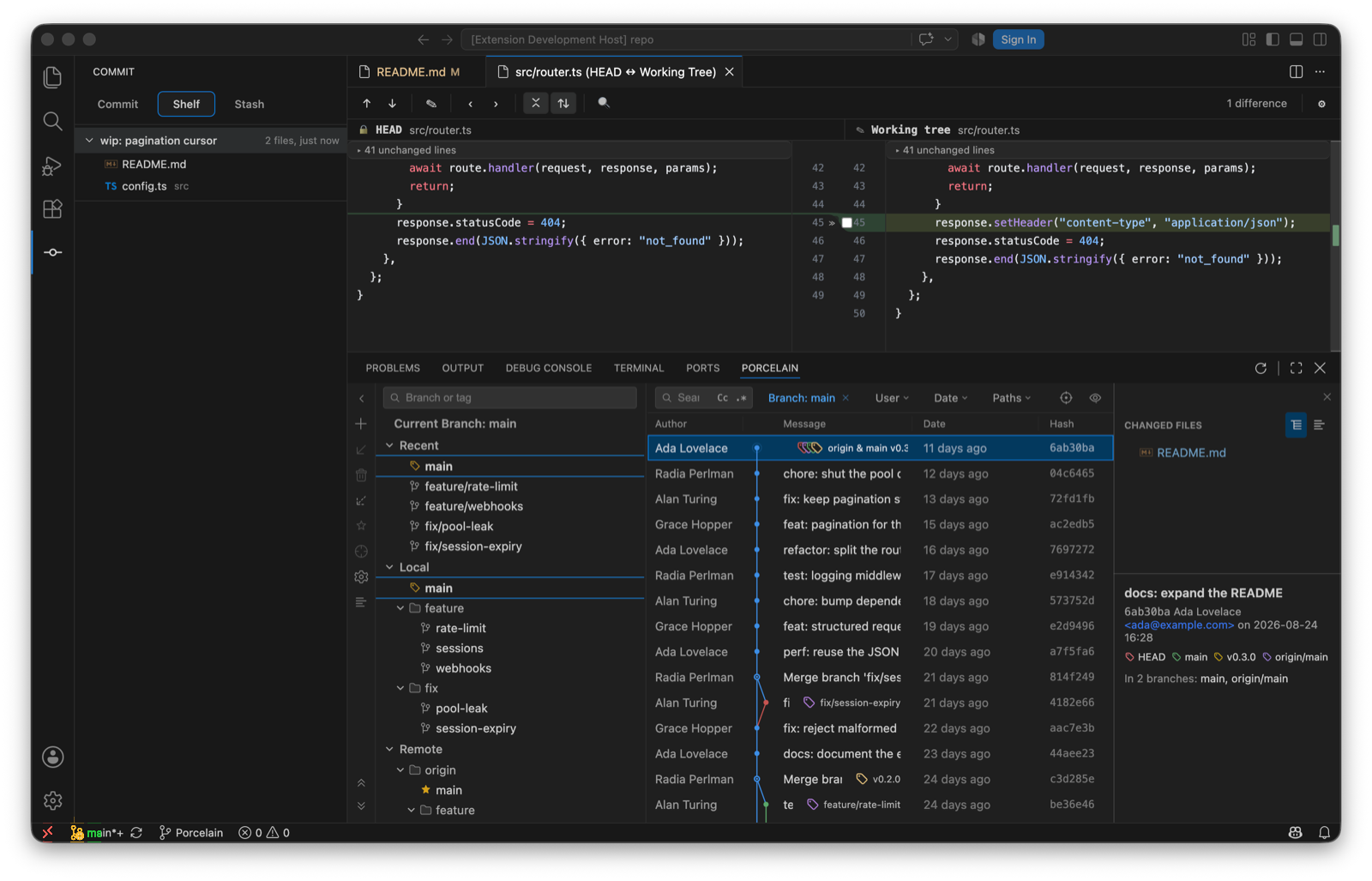This screenshot has height=881, width=1372.
Task: Open diff settings gear icon
Action: point(1321,104)
